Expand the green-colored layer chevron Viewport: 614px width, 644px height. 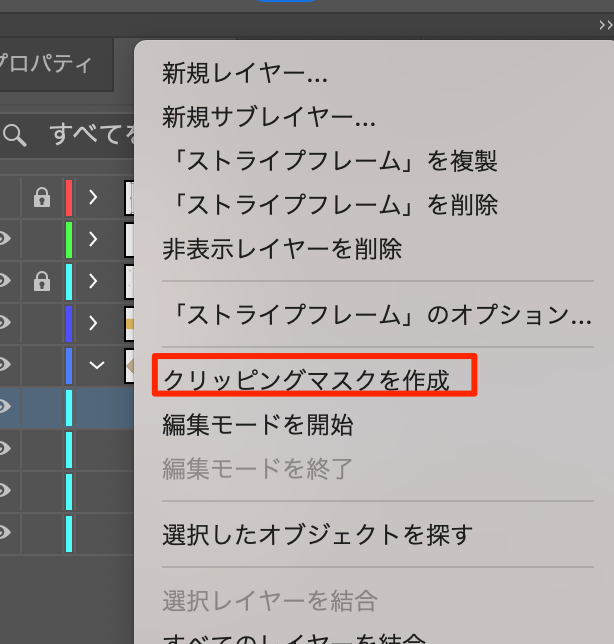pyautogui.click(x=93, y=240)
